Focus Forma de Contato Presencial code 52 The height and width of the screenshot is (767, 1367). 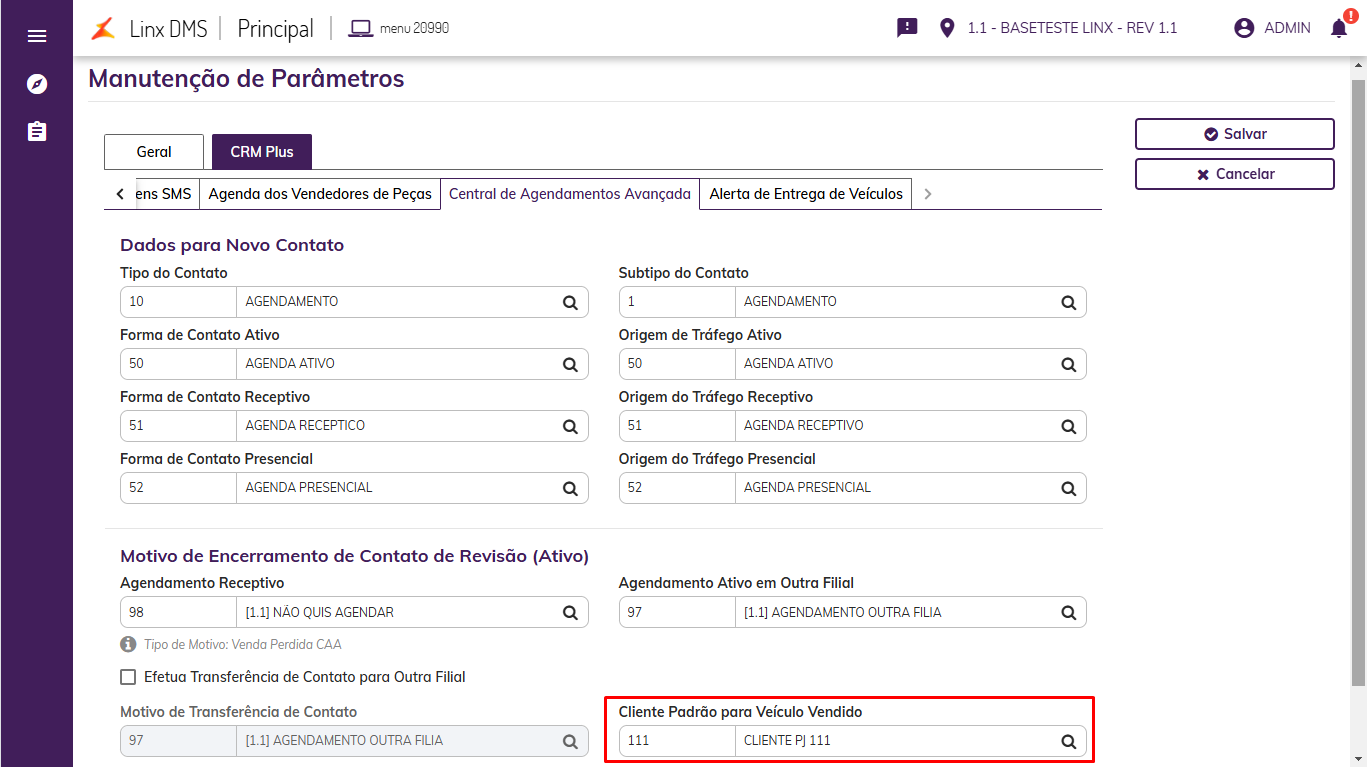tap(178, 488)
